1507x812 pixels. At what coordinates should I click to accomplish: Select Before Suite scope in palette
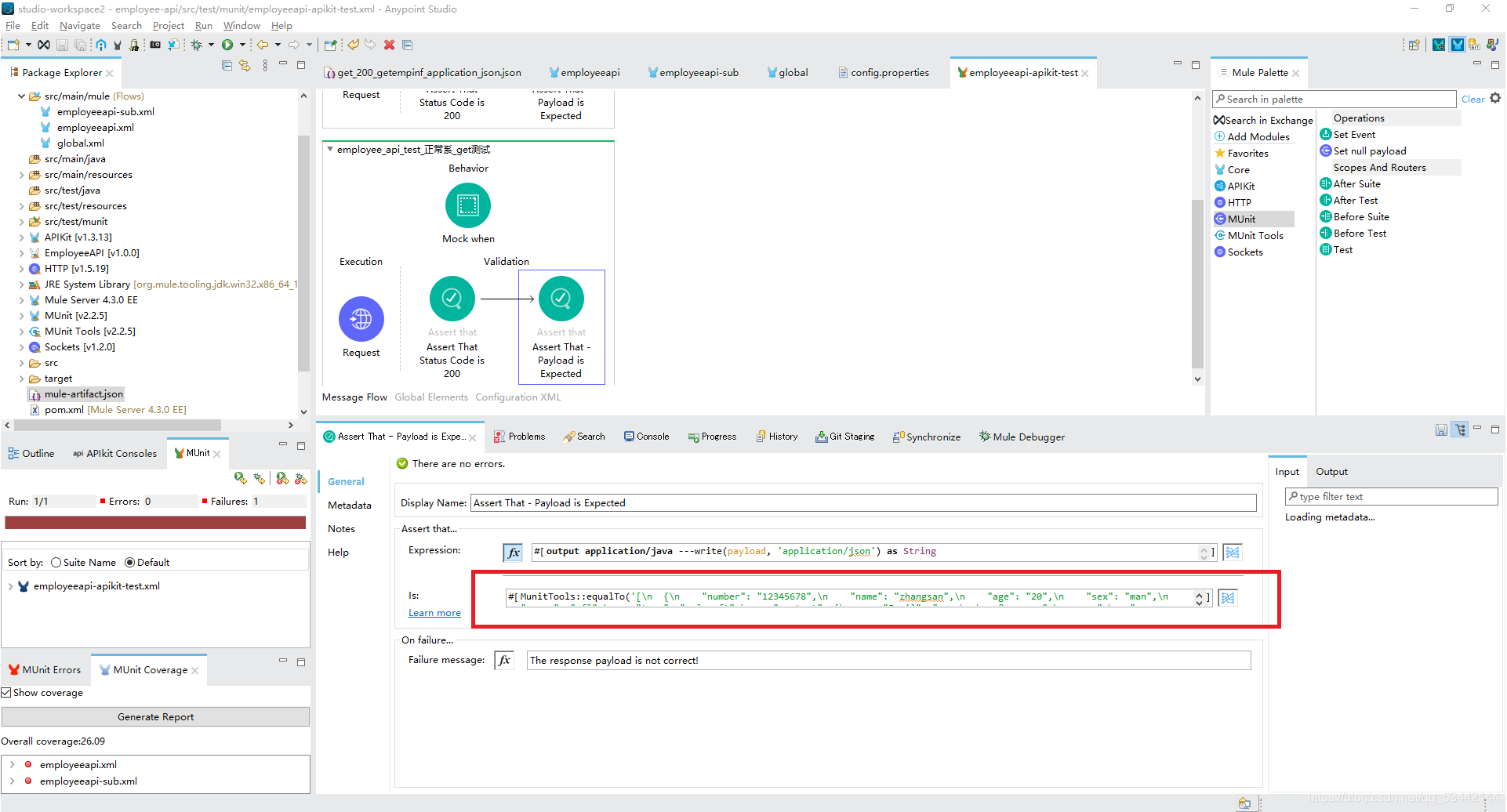click(x=1361, y=217)
